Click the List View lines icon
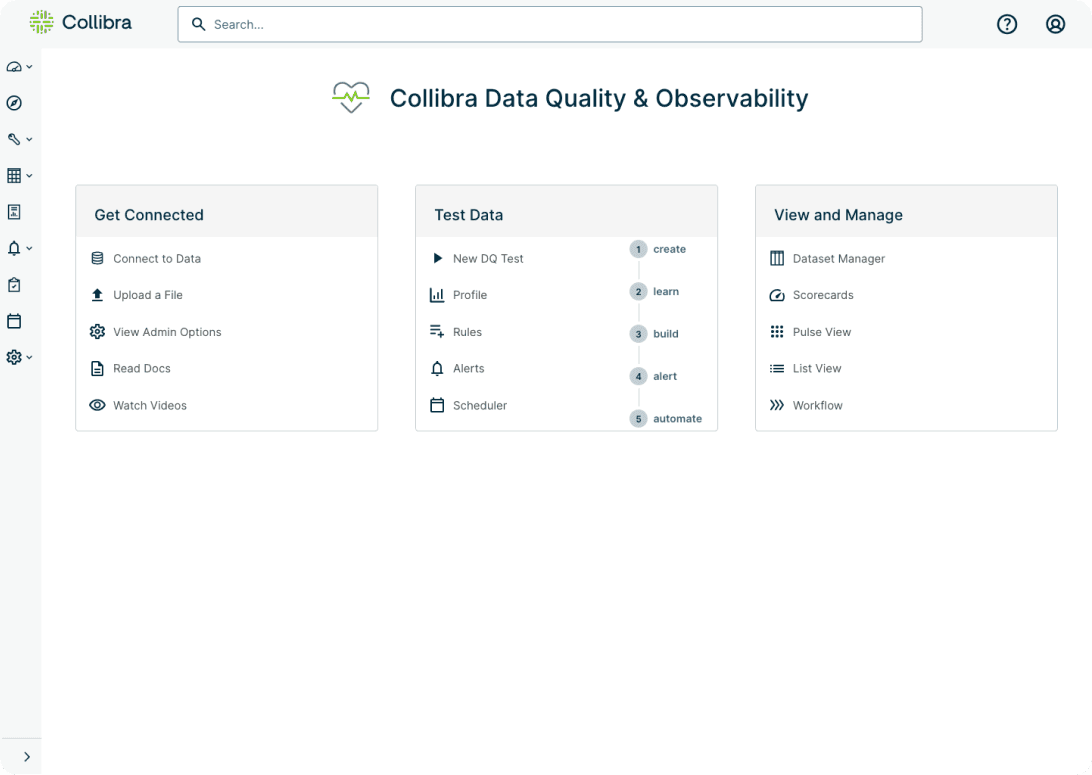 click(777, 368)
